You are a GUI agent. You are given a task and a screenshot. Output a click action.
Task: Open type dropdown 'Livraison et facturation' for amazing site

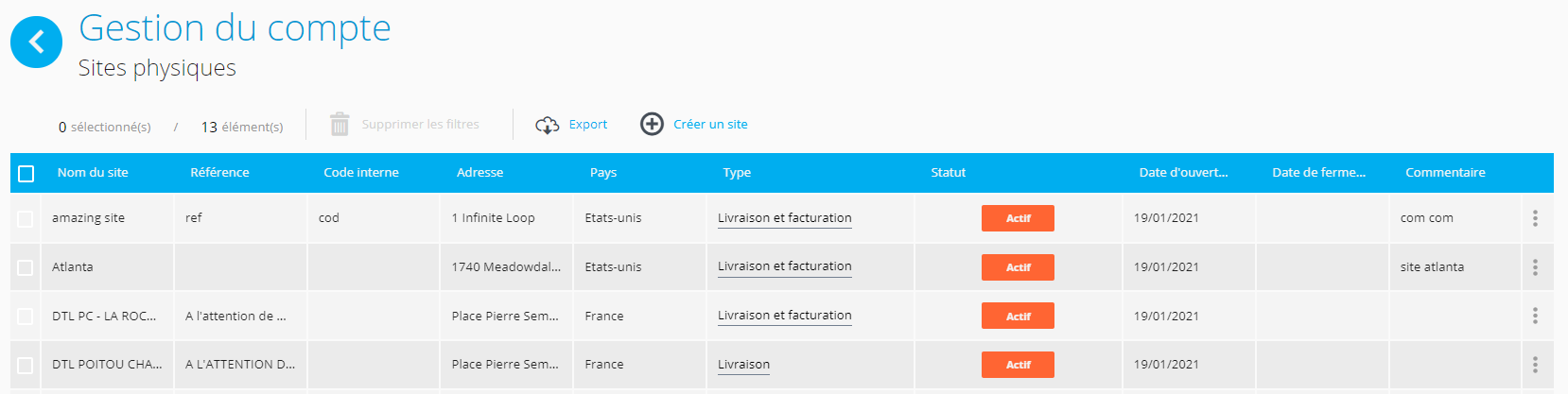point(785,218)
